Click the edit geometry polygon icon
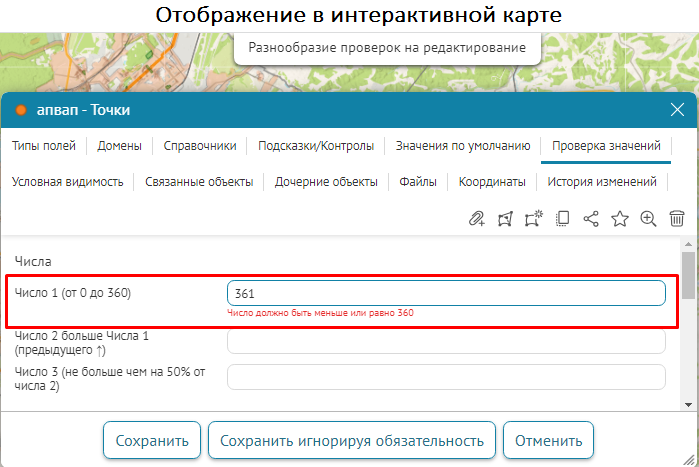The width and height of the screenshot is (699, 467). pyautogui.click(x=505, y=219)
